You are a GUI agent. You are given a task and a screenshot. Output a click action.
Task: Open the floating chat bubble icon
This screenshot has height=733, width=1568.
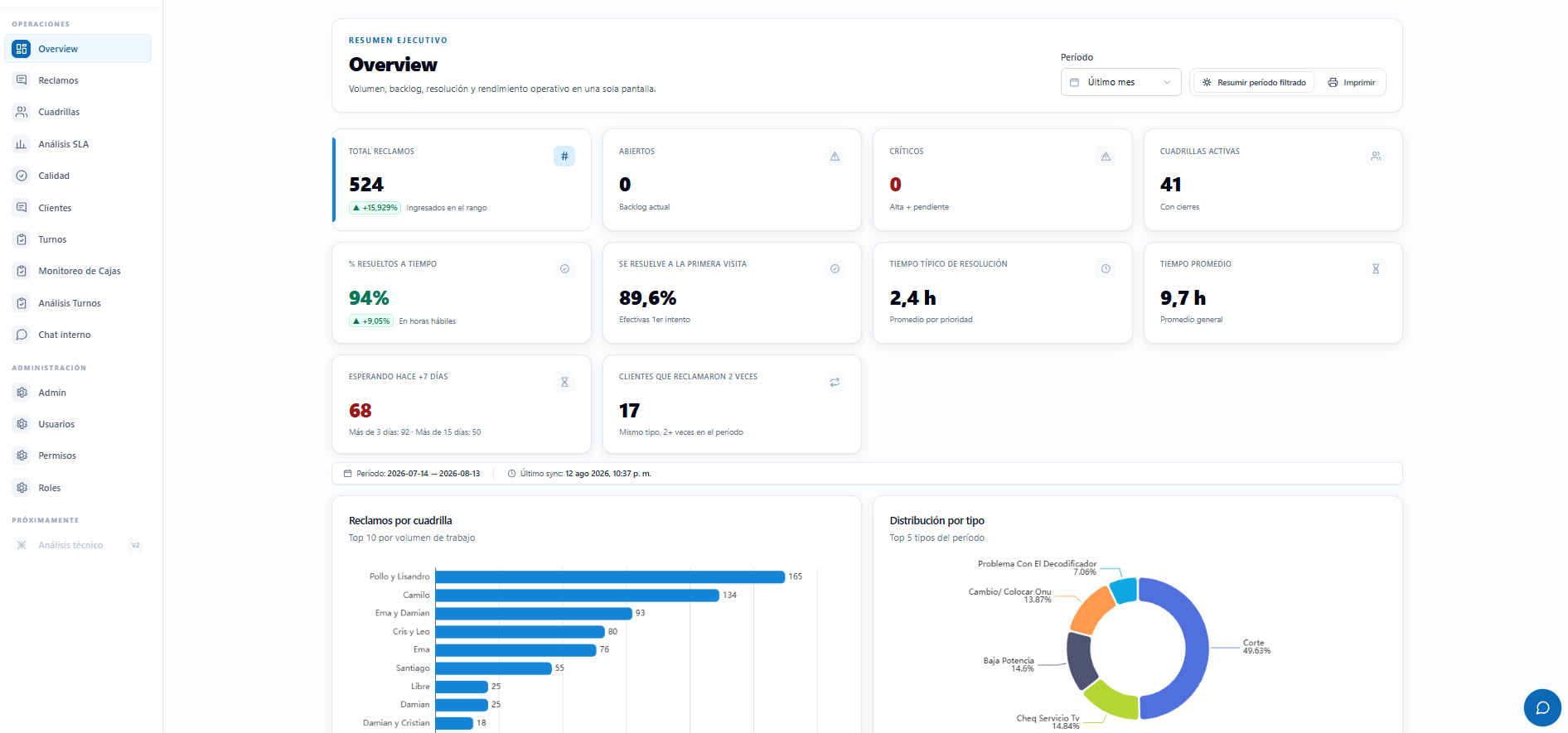(x=1542, y=707)
